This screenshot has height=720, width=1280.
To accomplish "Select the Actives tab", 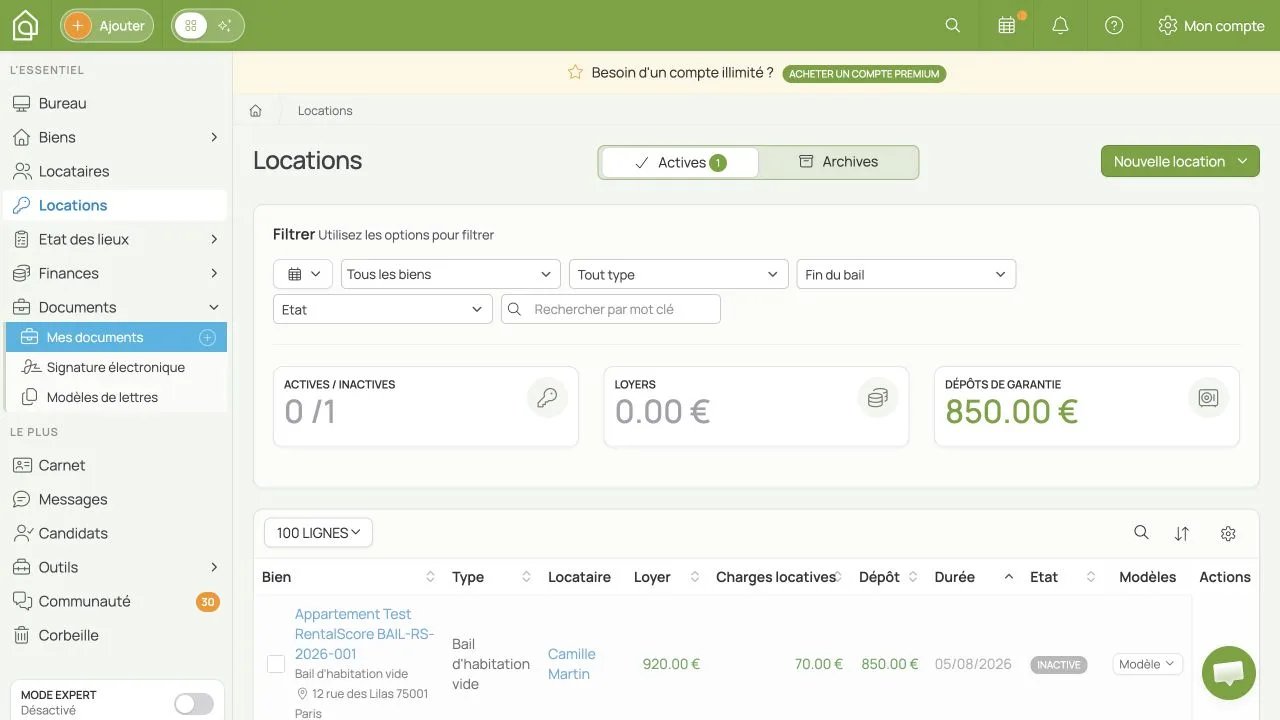I will point(680,162).
